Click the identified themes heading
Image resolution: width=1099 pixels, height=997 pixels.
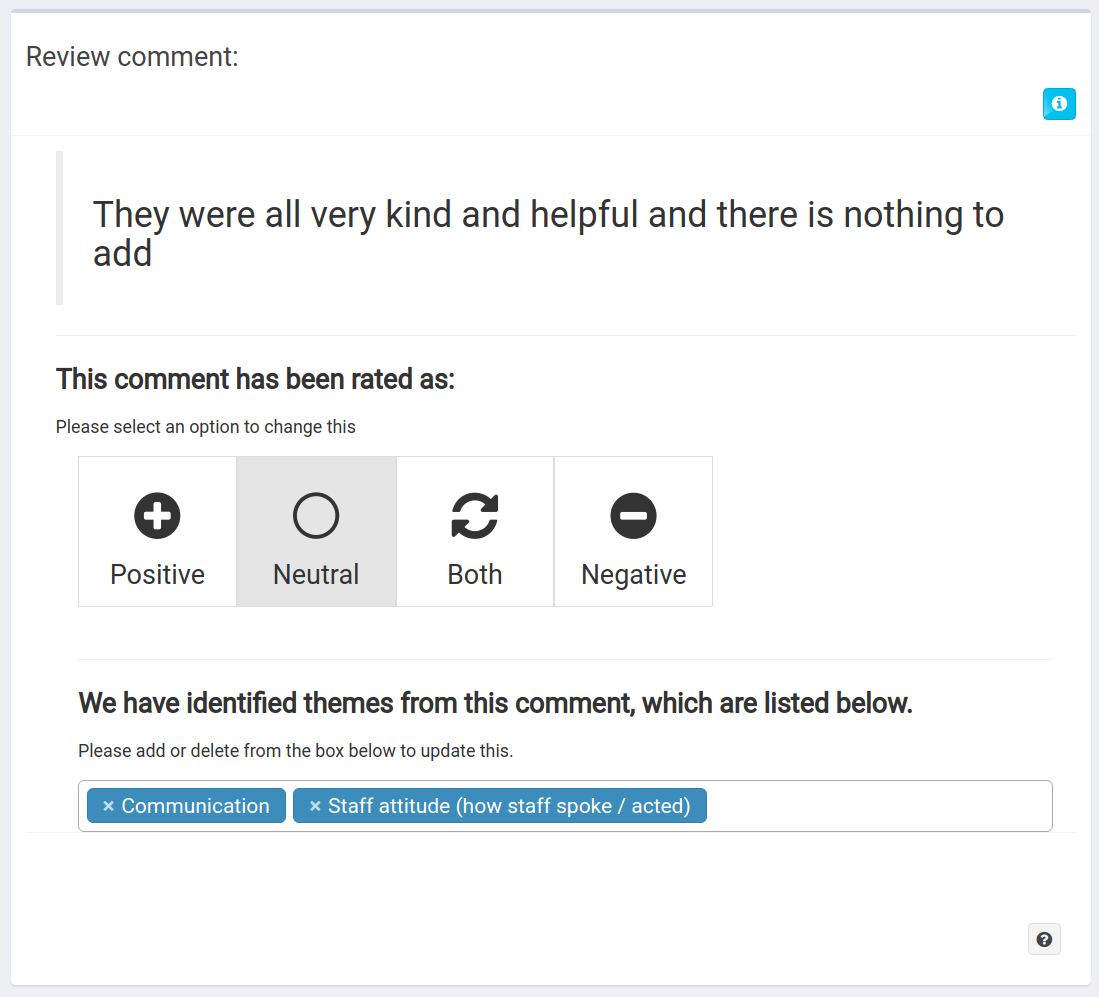[x=496, y=703]
